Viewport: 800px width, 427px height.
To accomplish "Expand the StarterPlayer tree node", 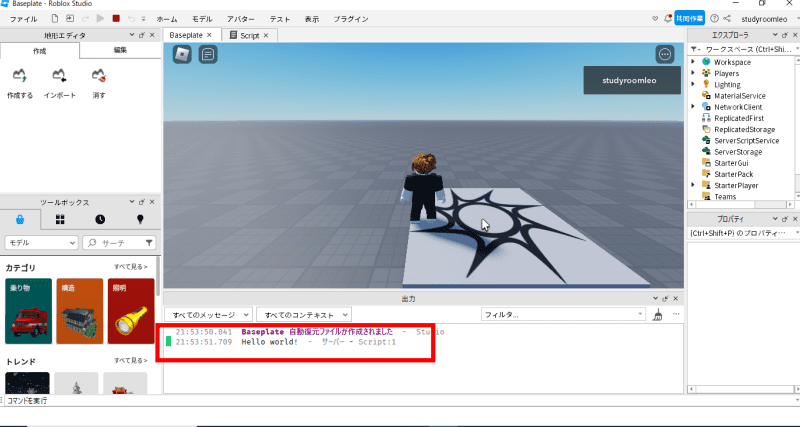I will [693, 185].
